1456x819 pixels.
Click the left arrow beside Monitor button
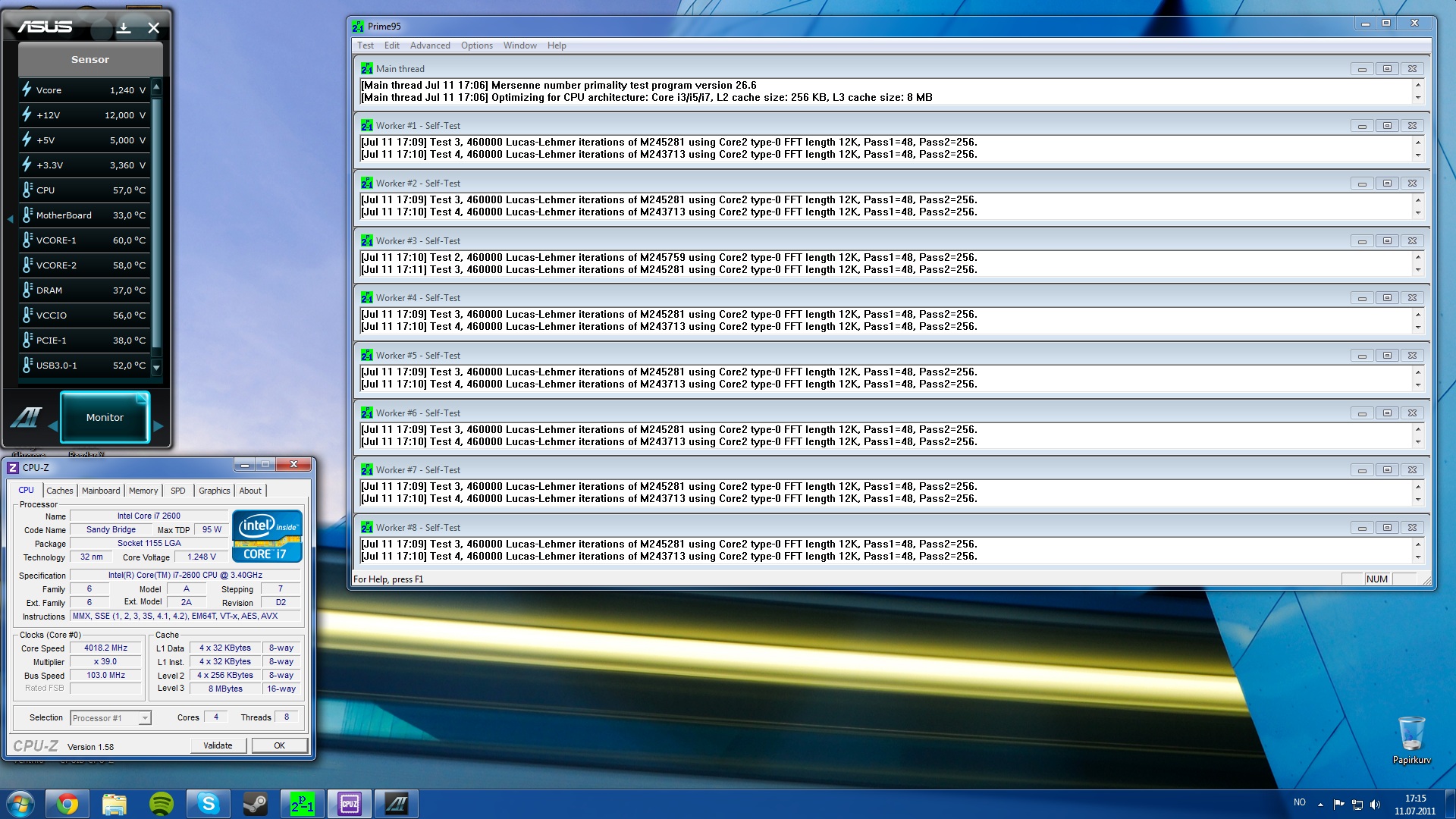click(x=52, y=426)
